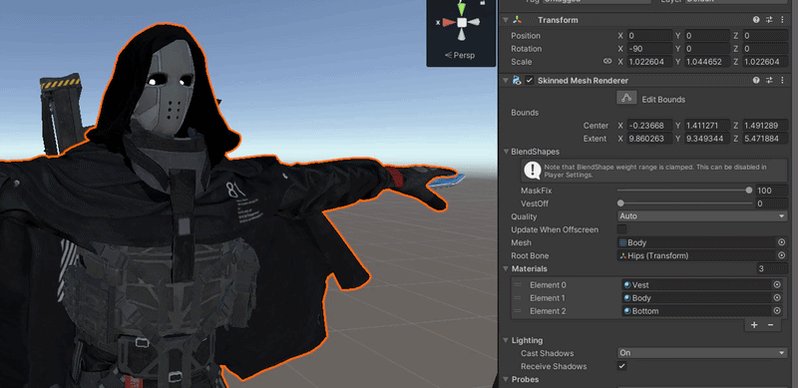Screen dimensions: 798x388
Task: Click the Edit Bounds label
Action: tap(663, 99)
